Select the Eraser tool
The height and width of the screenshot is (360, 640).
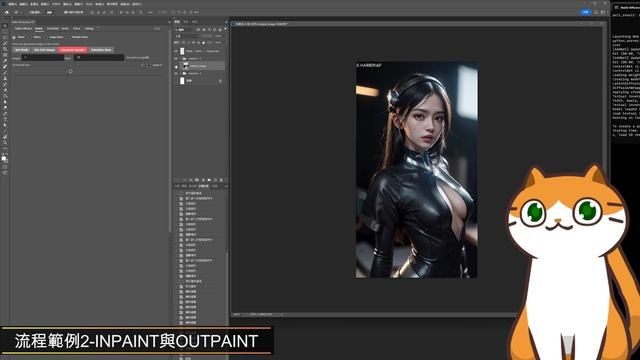coord(5,90)
